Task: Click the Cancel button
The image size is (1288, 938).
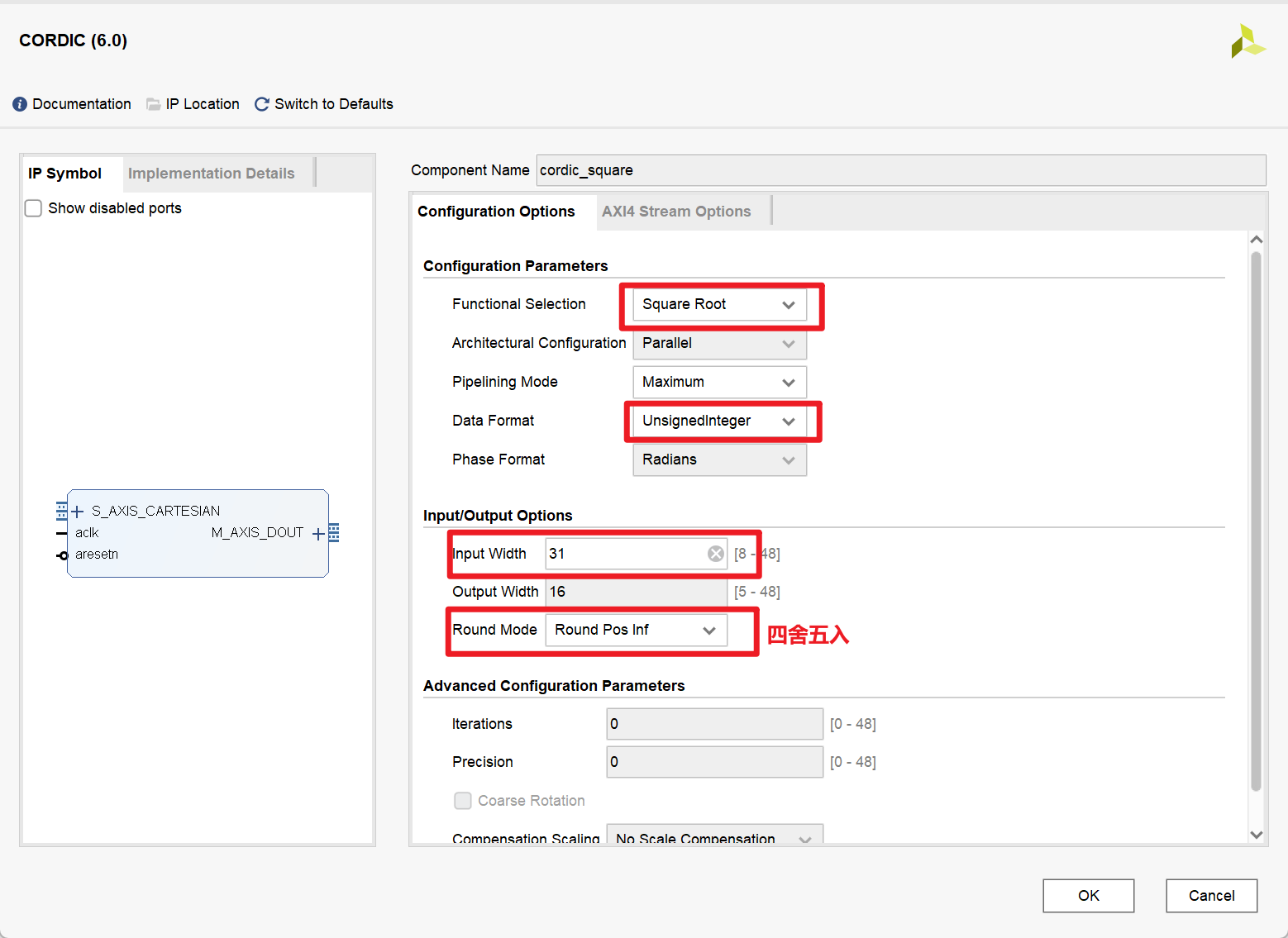Action: tap(1212, 896)
